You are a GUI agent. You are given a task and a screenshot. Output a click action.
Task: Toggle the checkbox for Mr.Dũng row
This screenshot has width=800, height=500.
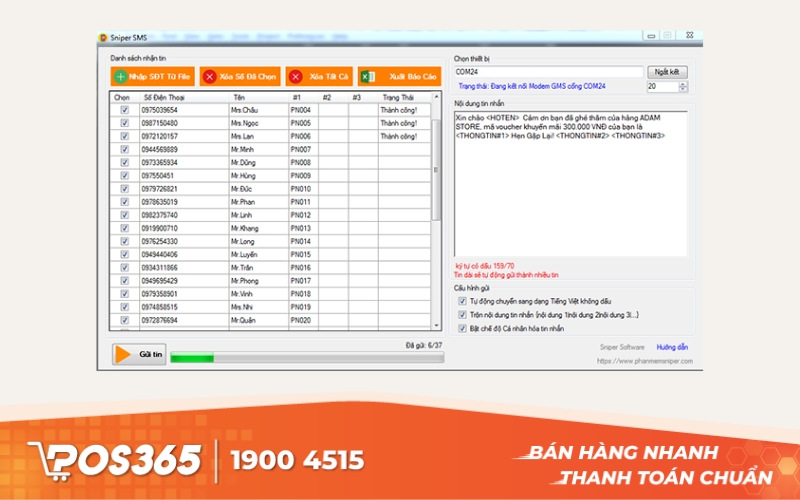click(124, 162)
